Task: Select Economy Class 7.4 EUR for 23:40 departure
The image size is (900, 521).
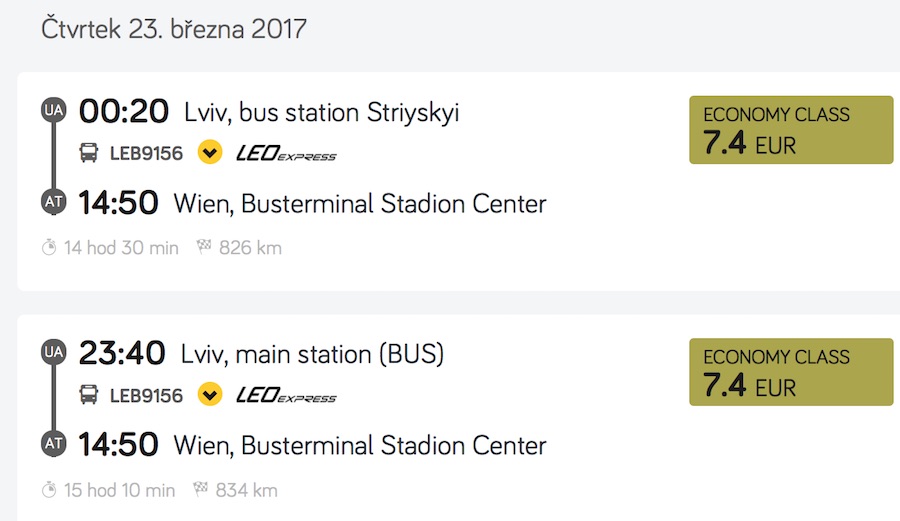Action: point(790,372)
